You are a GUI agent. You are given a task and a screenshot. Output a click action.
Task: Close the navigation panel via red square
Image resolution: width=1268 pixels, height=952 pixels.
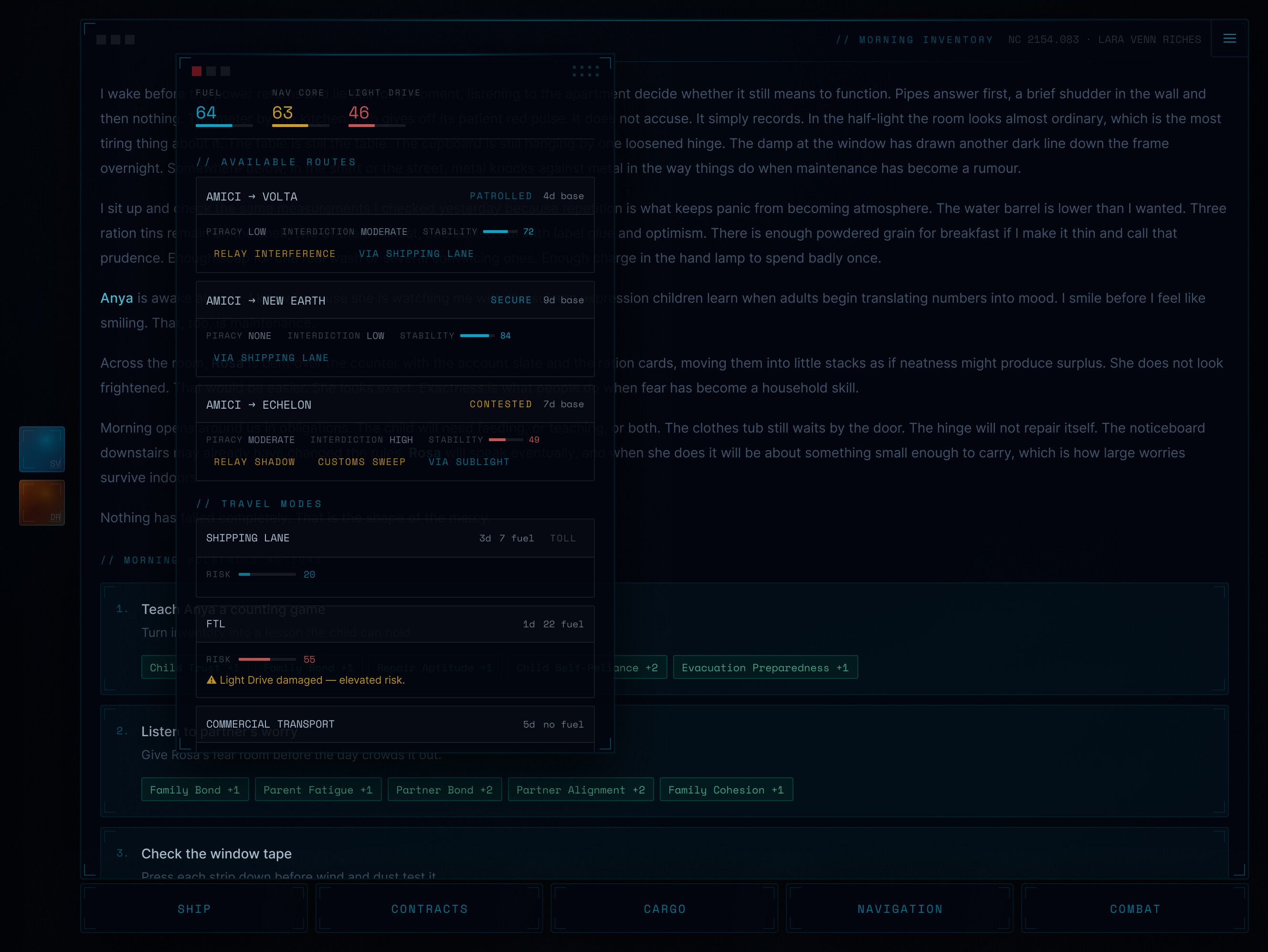pyautogui.click(x=197, y=71)
